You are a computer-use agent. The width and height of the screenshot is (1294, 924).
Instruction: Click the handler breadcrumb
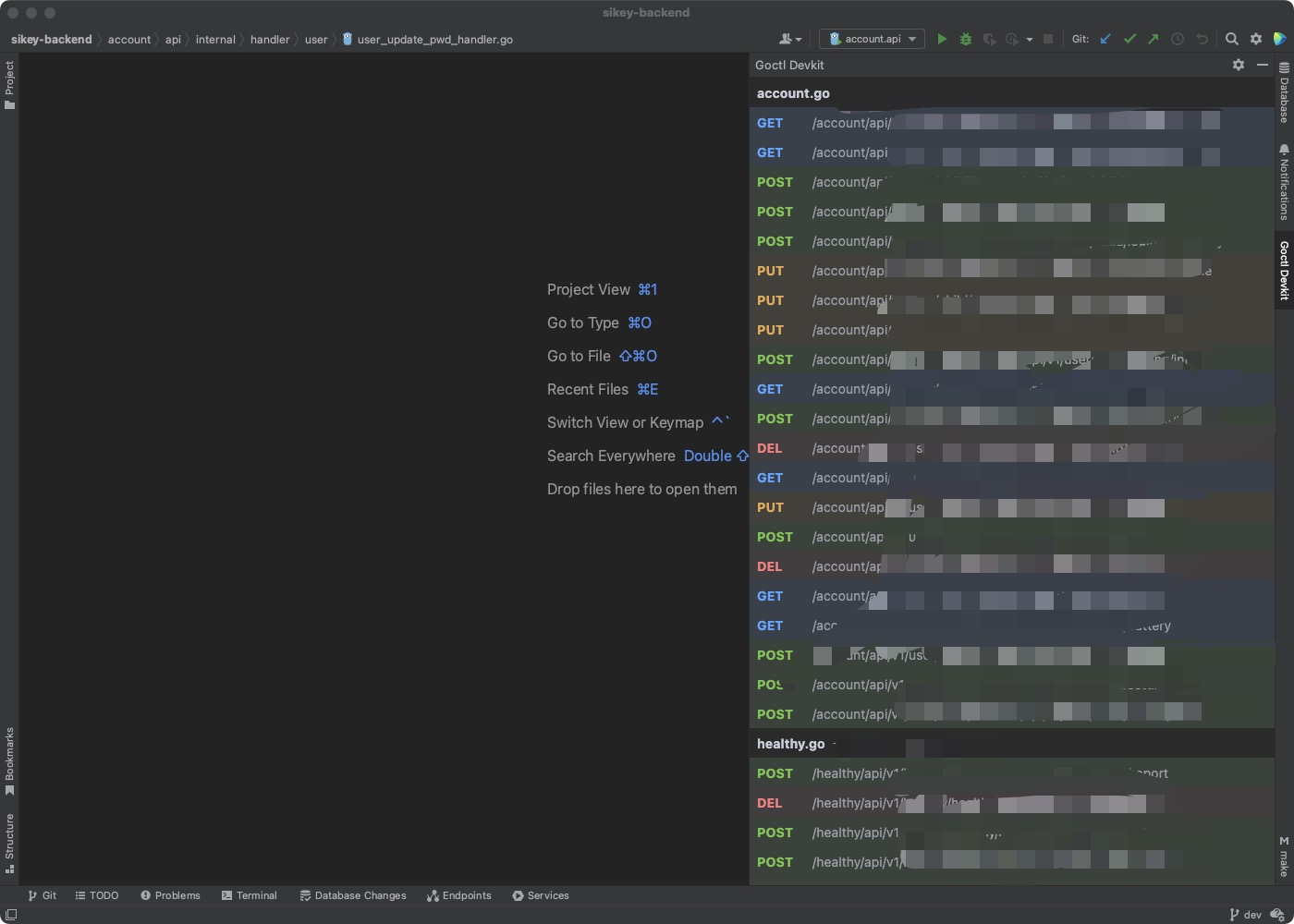tap(270, 39)
